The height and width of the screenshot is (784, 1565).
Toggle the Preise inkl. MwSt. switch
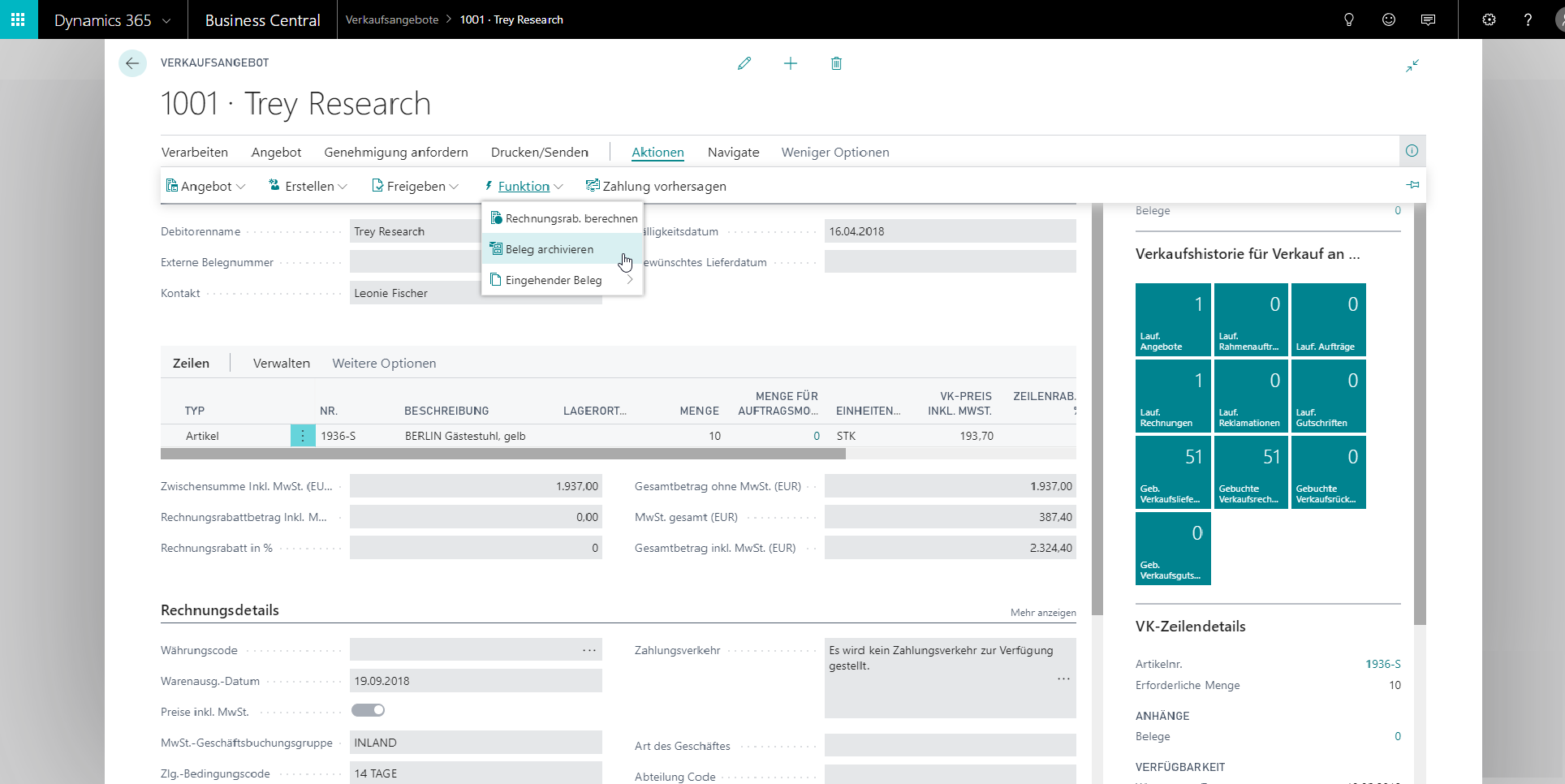(368, 710)
